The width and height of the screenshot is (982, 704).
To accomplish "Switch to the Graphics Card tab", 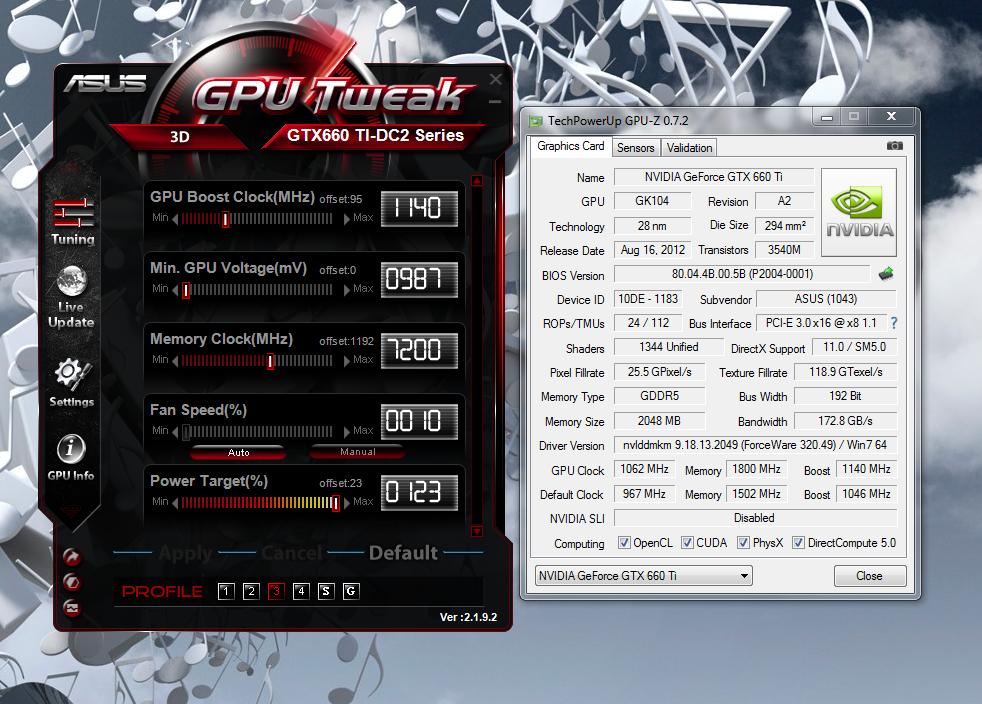I will tap(571, 146).
